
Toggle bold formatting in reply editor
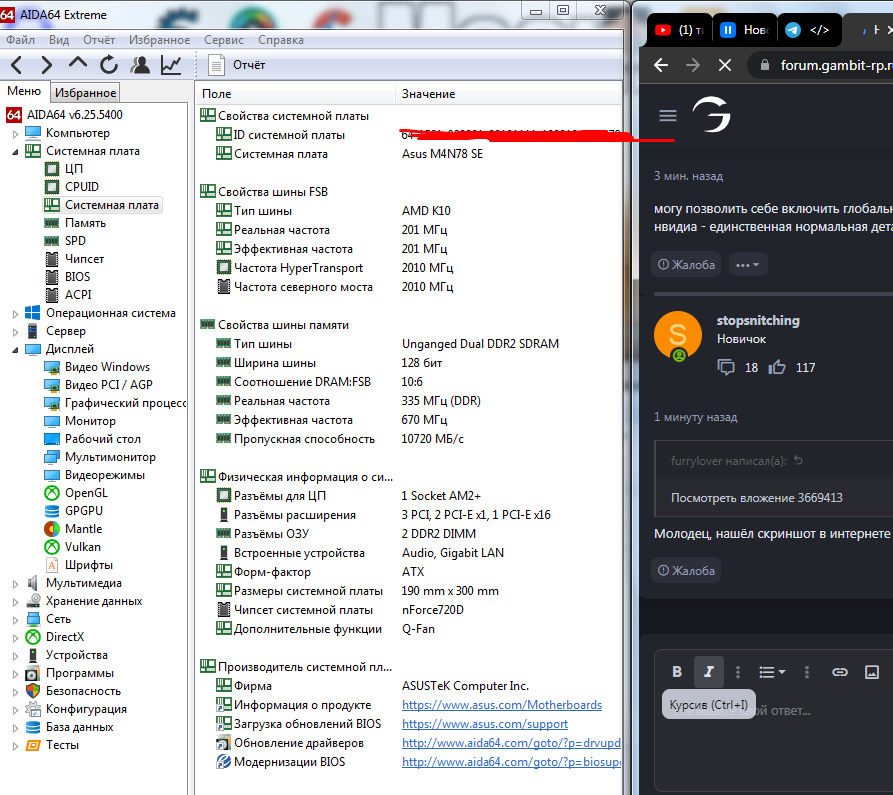677,672
